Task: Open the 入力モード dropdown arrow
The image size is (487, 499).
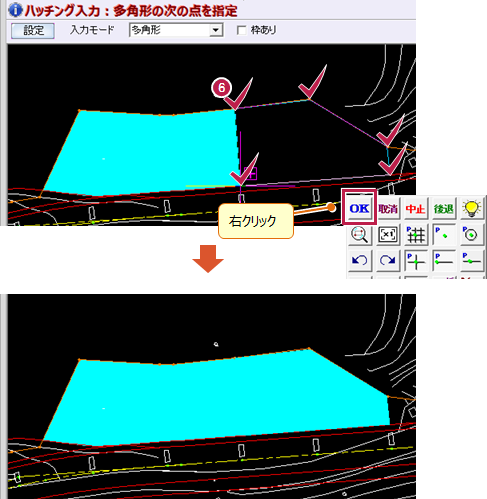Action: (216, 30)
